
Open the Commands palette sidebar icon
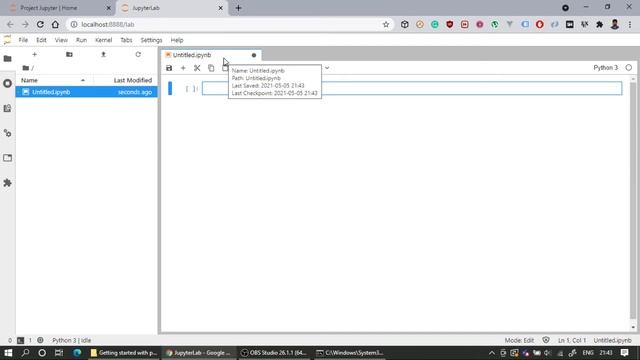7,109
